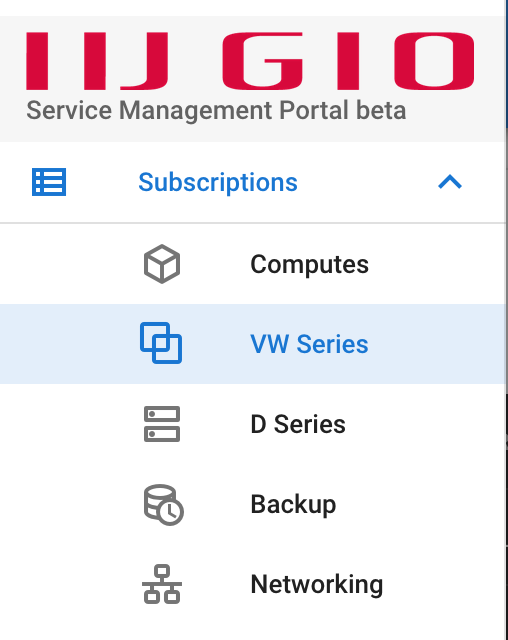Click the letter G in the logo
Screen dimensions: 508x640
(263, 61)
